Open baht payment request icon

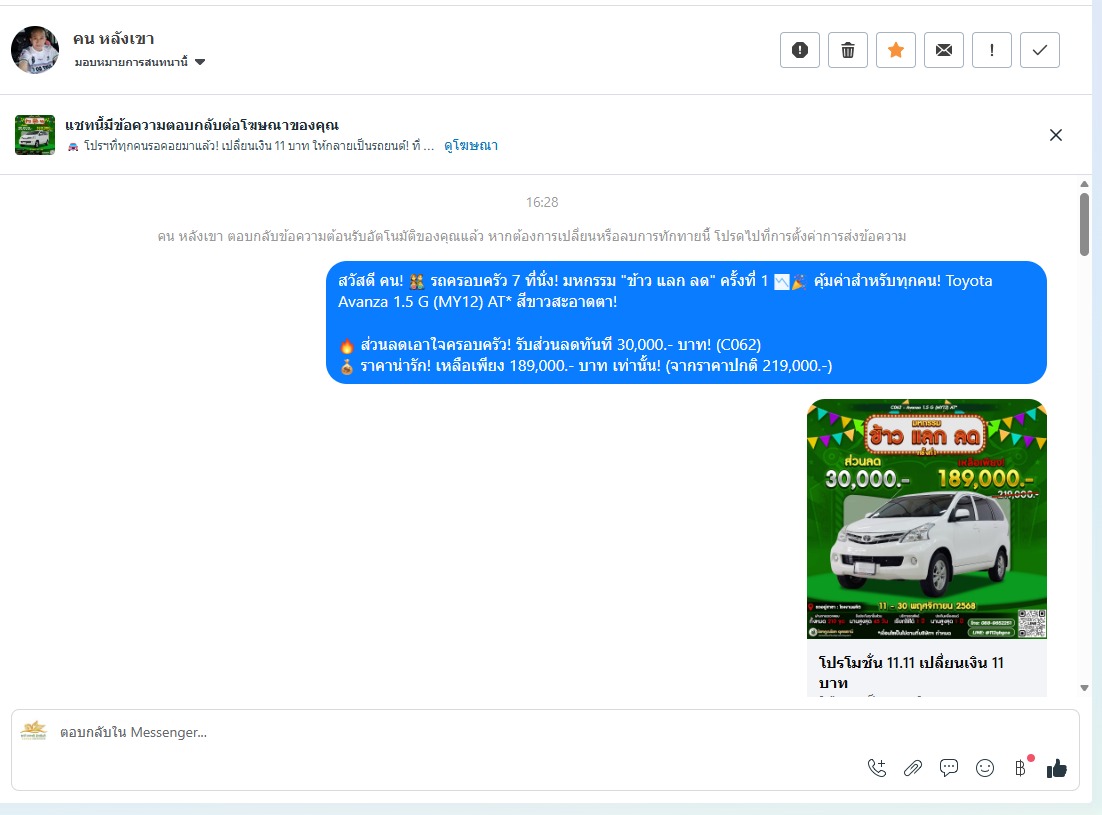[1020, 768]
